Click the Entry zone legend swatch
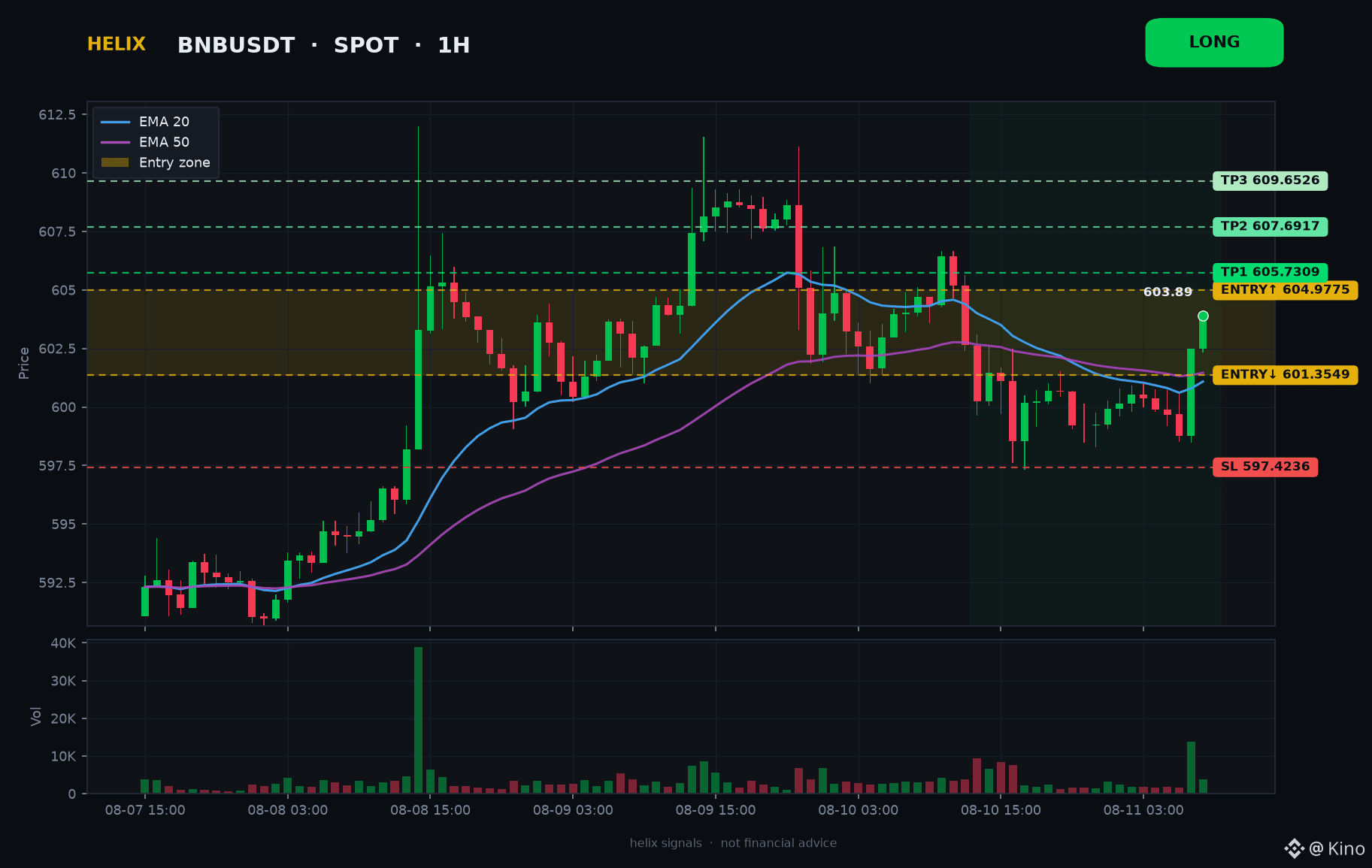 click(115, 162)
